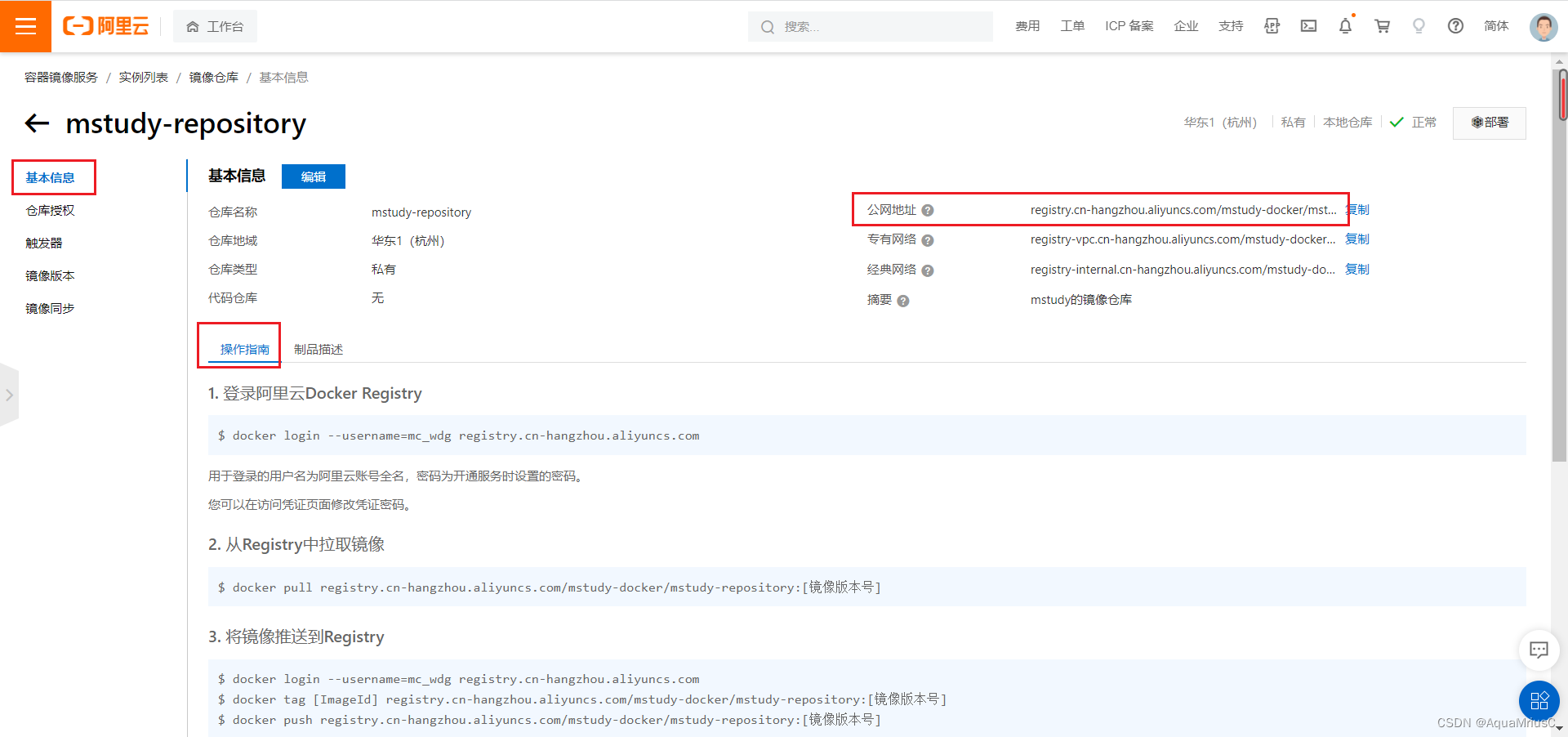Go to 镜像仓库 breadcrumb

[x=213, y=77]
